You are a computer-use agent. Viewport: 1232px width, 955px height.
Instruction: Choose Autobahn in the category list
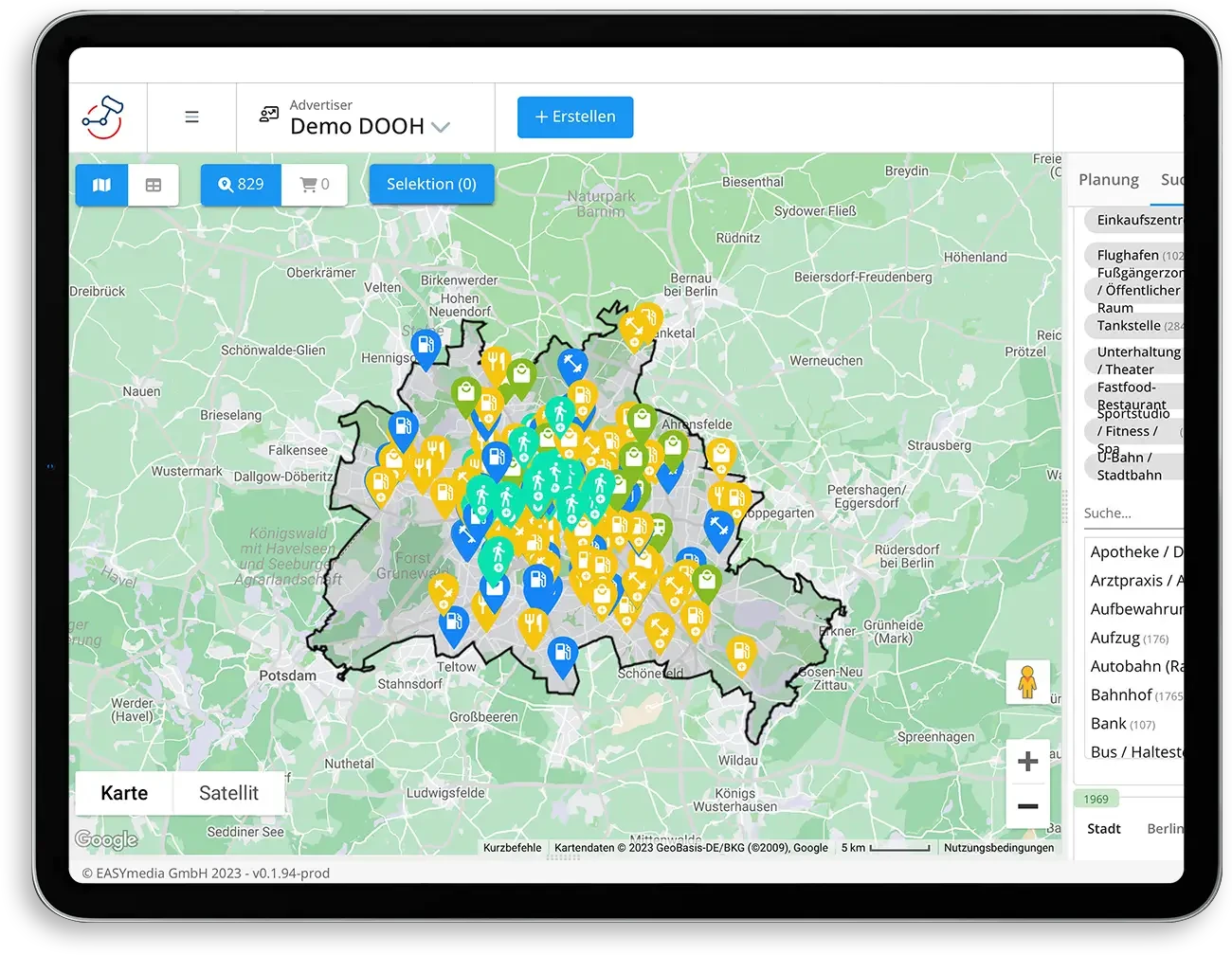pyautogui.click(x=1136, y=666)
